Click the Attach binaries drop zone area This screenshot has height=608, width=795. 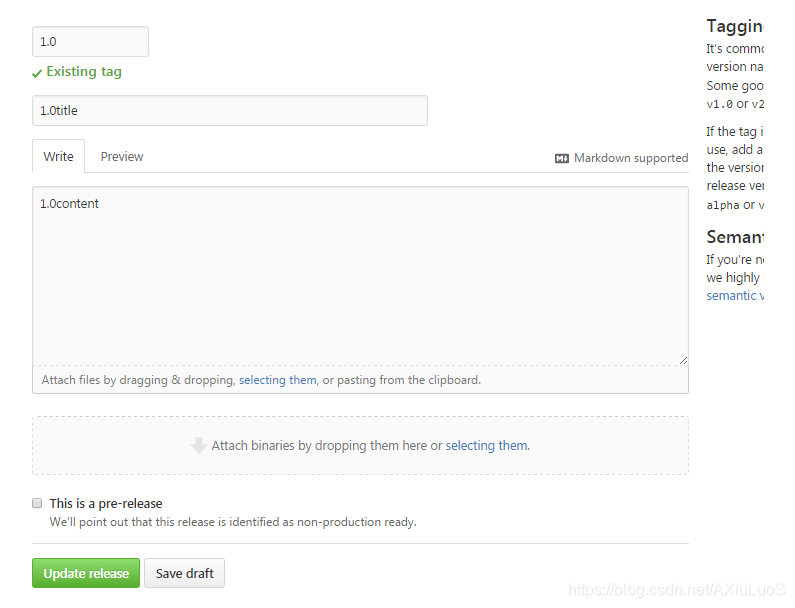(360, 446)
